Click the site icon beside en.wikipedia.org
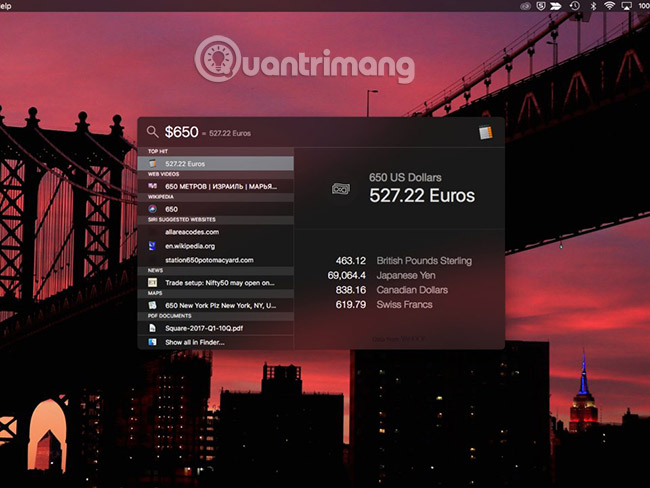Viewport: 650px width, 488px height. [x=152, y=246]
